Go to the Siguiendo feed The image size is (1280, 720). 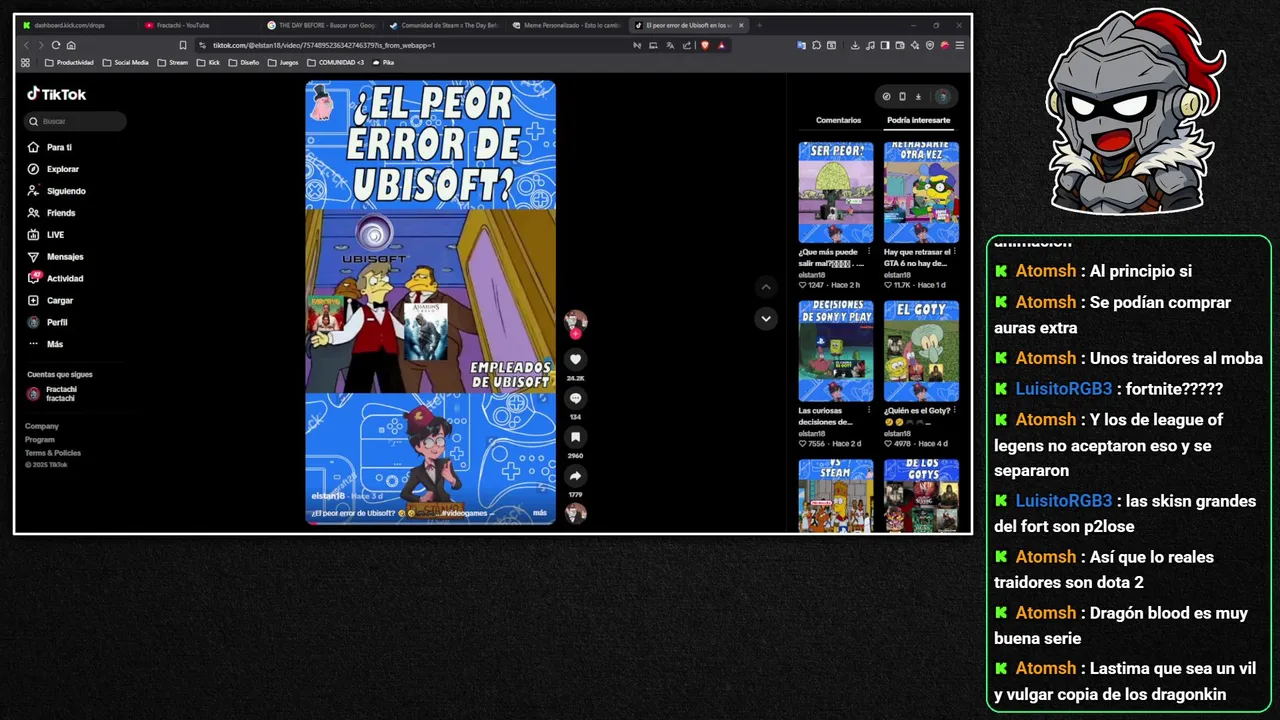coord(57,191)
